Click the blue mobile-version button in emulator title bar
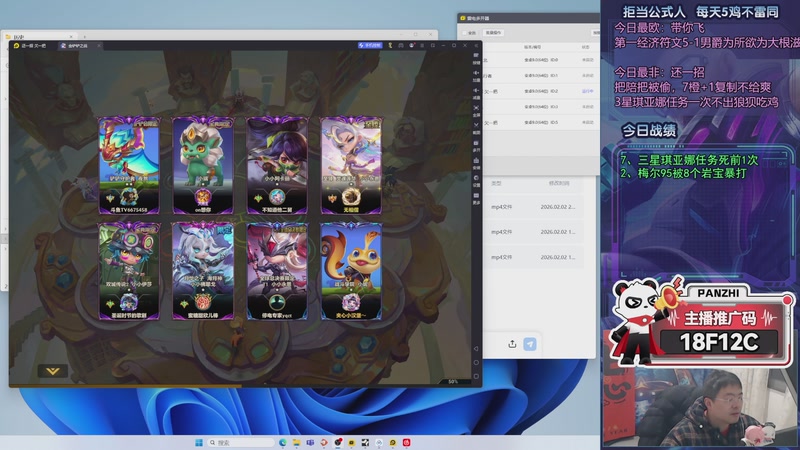This screenshot has width=800, height=450. pyautogui.click(x=370, y=45)
